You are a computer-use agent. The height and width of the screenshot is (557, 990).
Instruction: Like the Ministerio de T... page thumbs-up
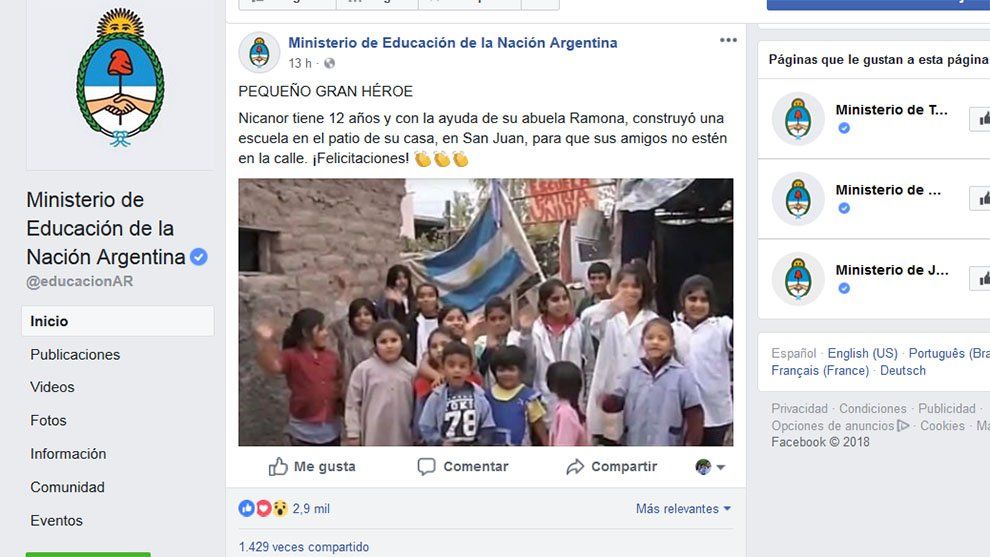(981, 119)
